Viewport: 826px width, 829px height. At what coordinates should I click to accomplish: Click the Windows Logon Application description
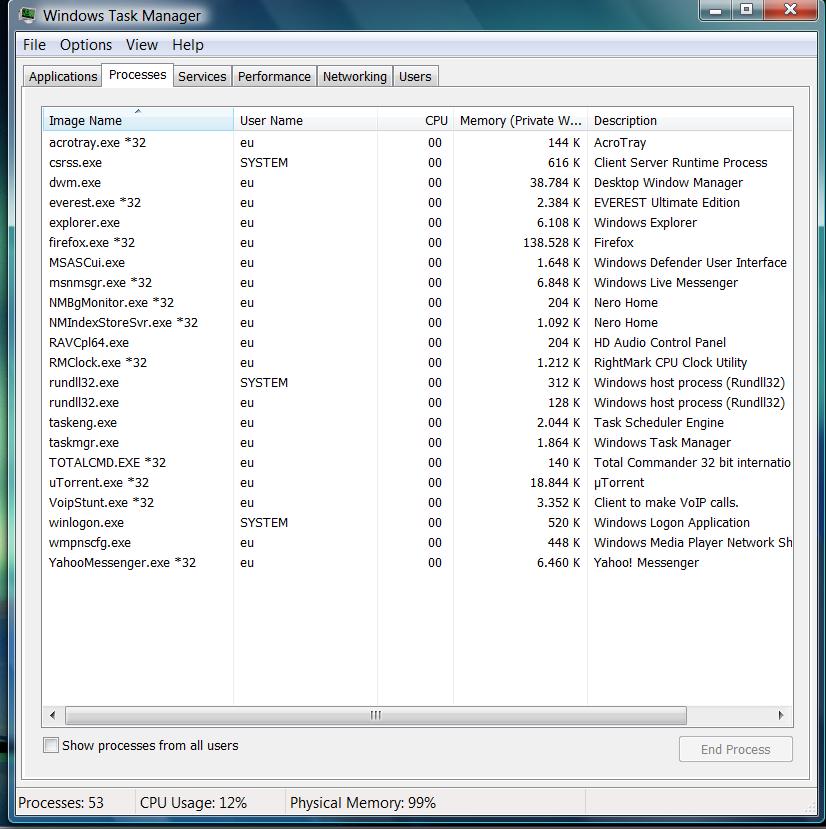(672, 523)
